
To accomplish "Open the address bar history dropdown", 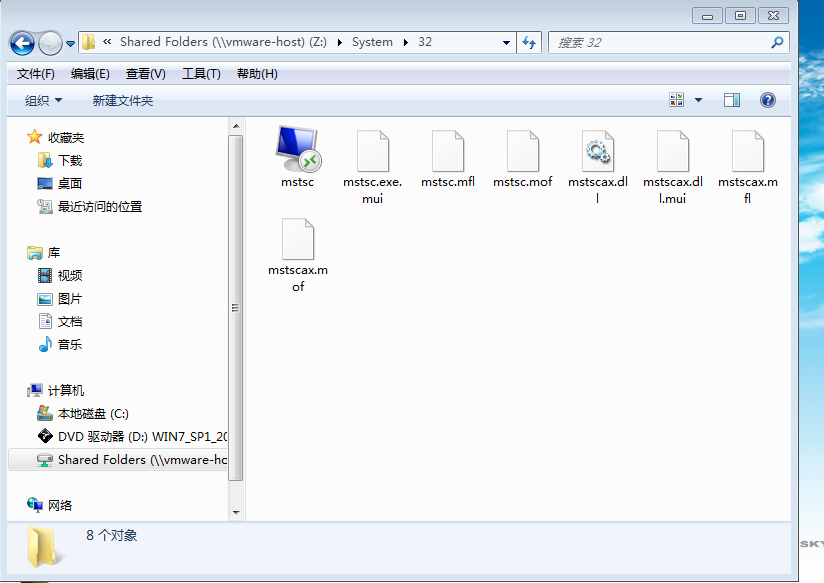I will coord(506,43).
